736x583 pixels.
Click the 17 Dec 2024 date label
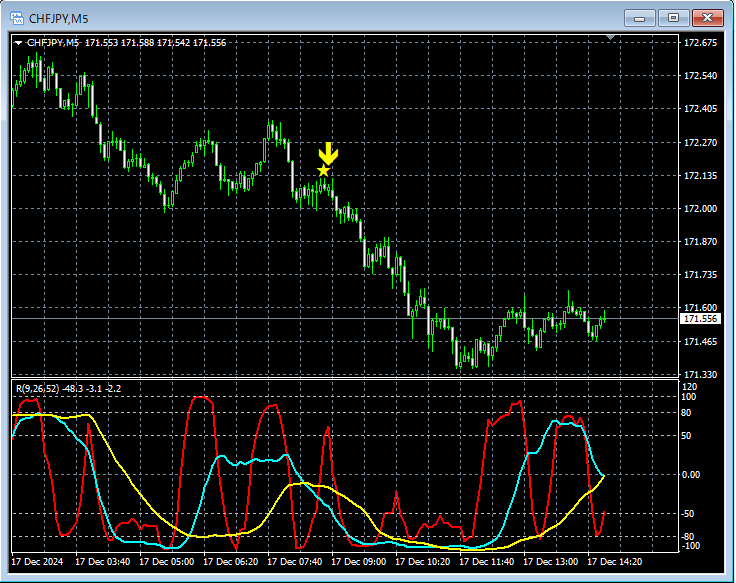point(37,561)
